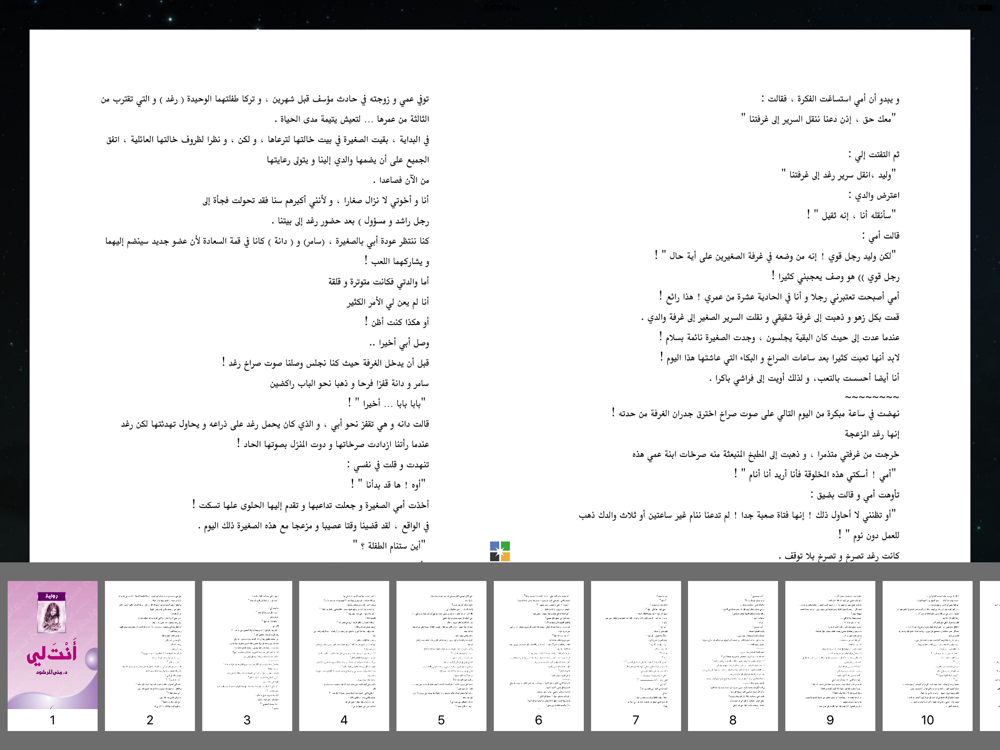
Task: Tap the clock in the top status bar
Action: coord(501,8)
